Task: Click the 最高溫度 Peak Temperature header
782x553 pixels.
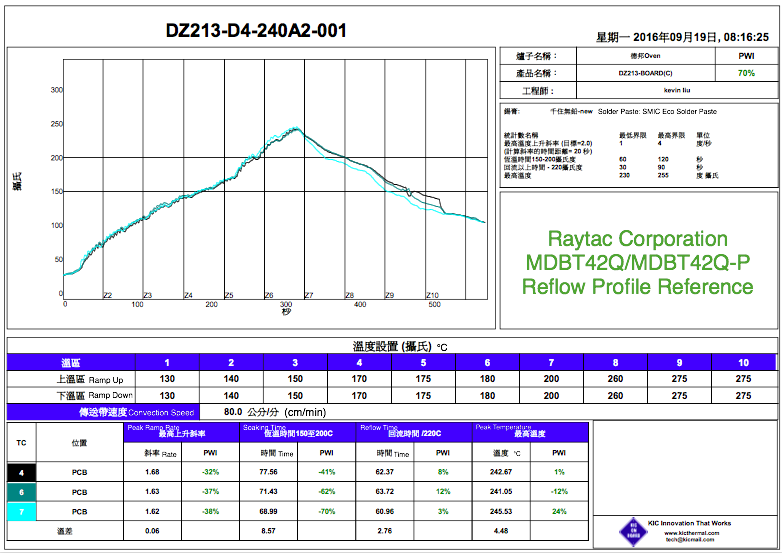Action: [x=530, y=432]
